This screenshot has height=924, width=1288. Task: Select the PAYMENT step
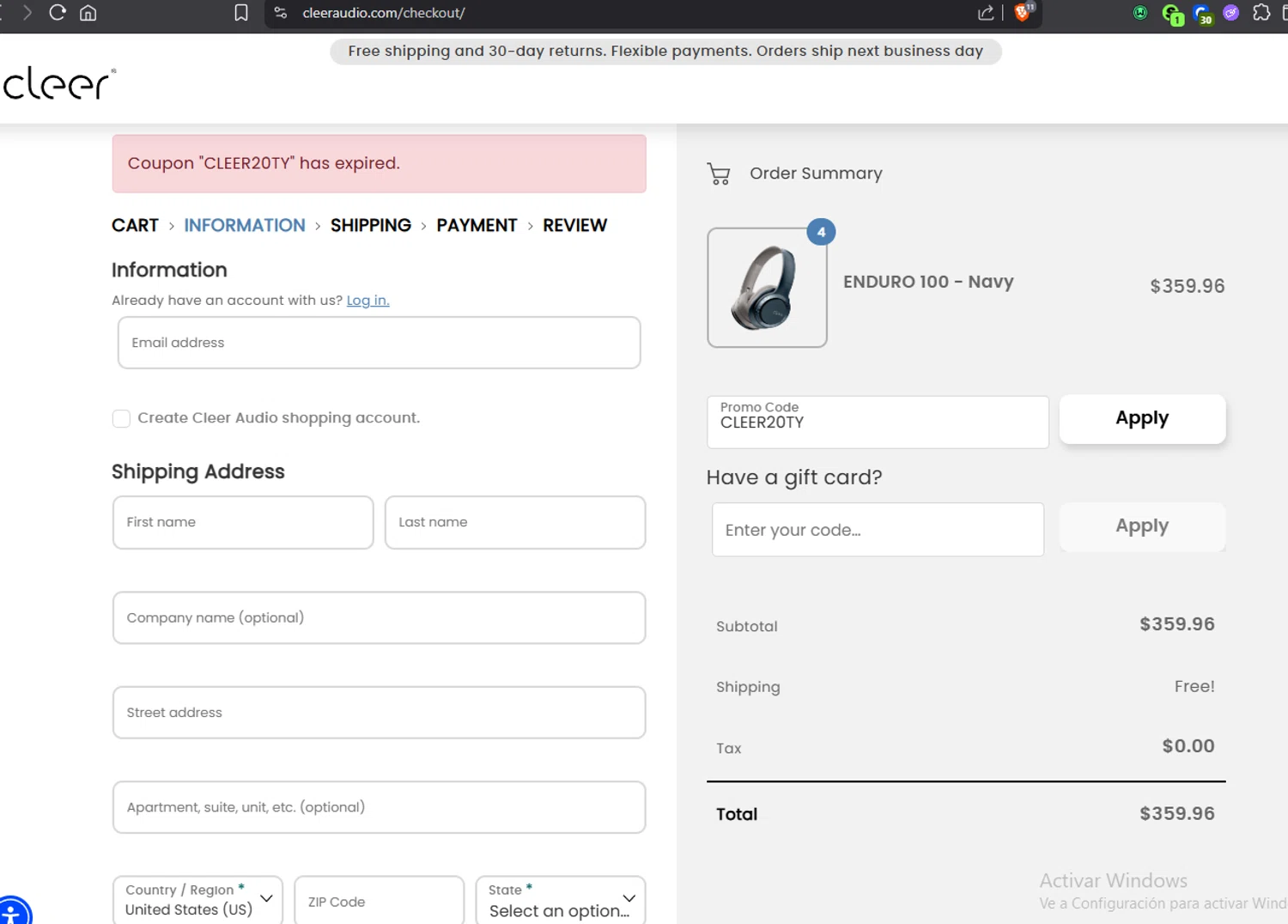pos(477,225)
